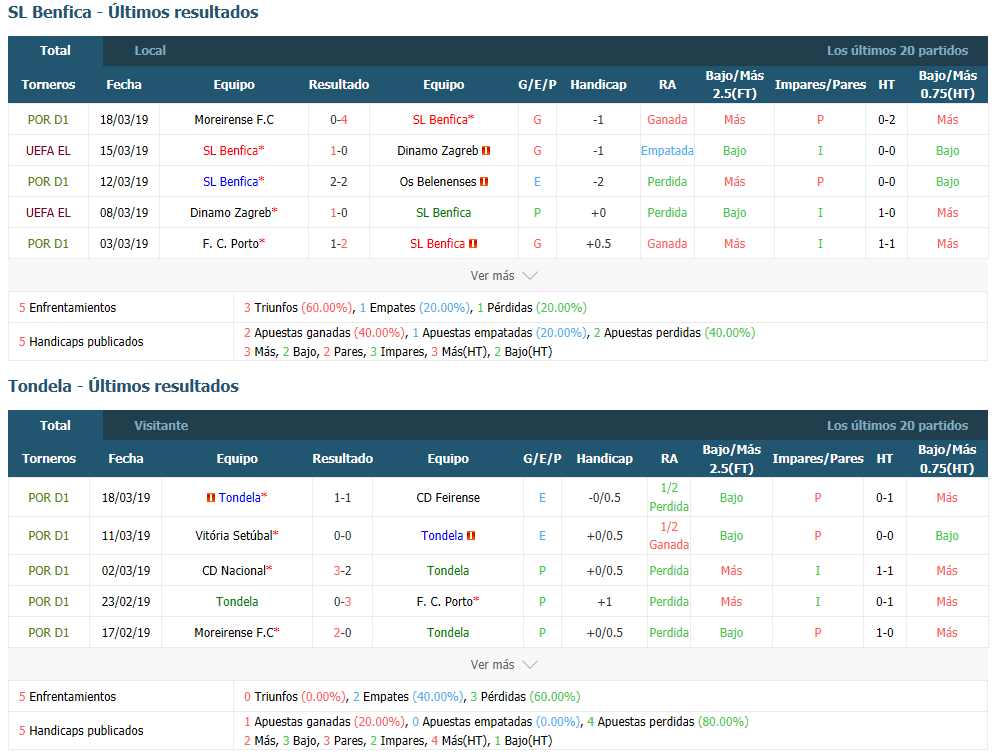
Task: Click the G/E/P column header in Benfica table
Action: point(537,84)
